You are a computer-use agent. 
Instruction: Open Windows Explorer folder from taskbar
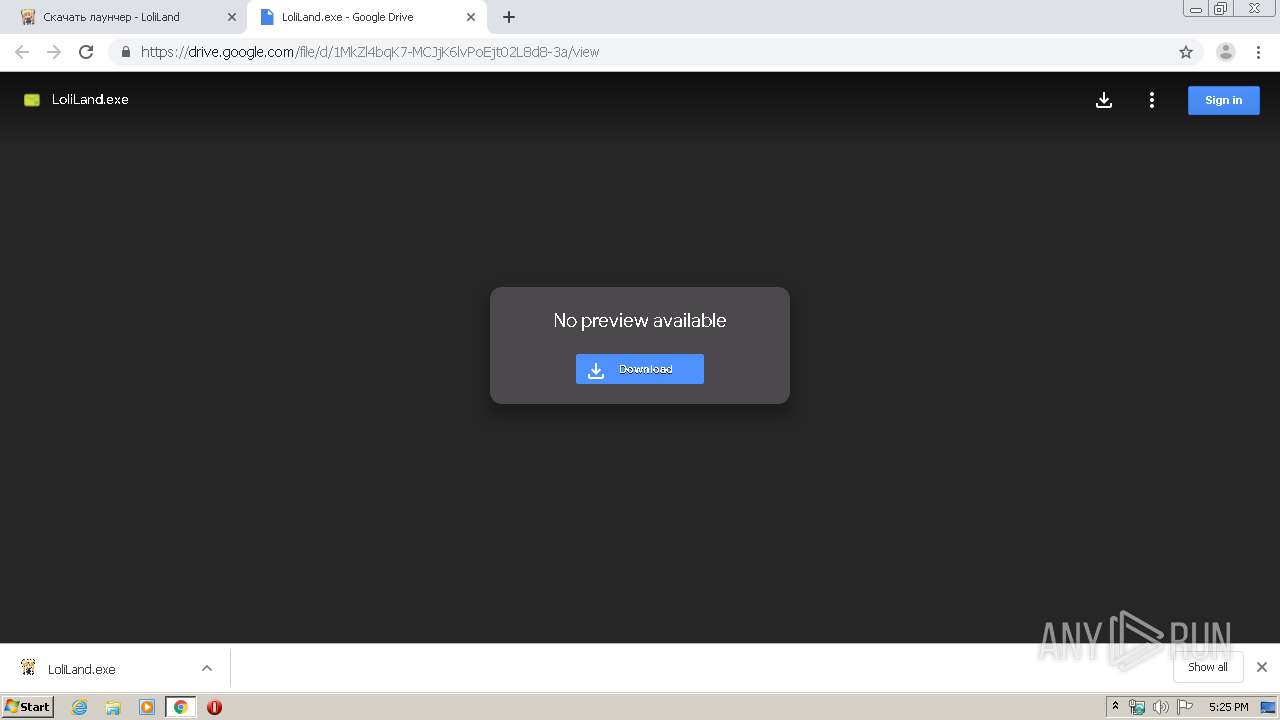point(113,707)
